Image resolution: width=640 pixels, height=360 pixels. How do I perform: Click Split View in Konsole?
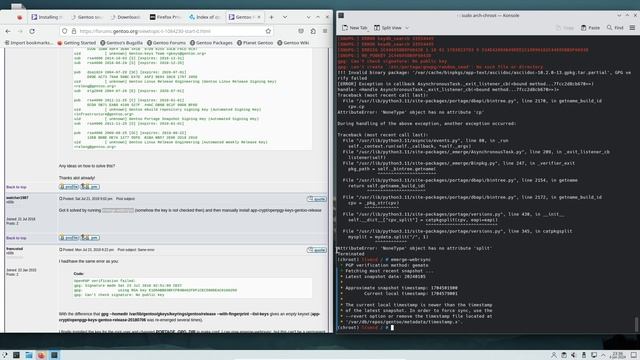coord(388,28)
